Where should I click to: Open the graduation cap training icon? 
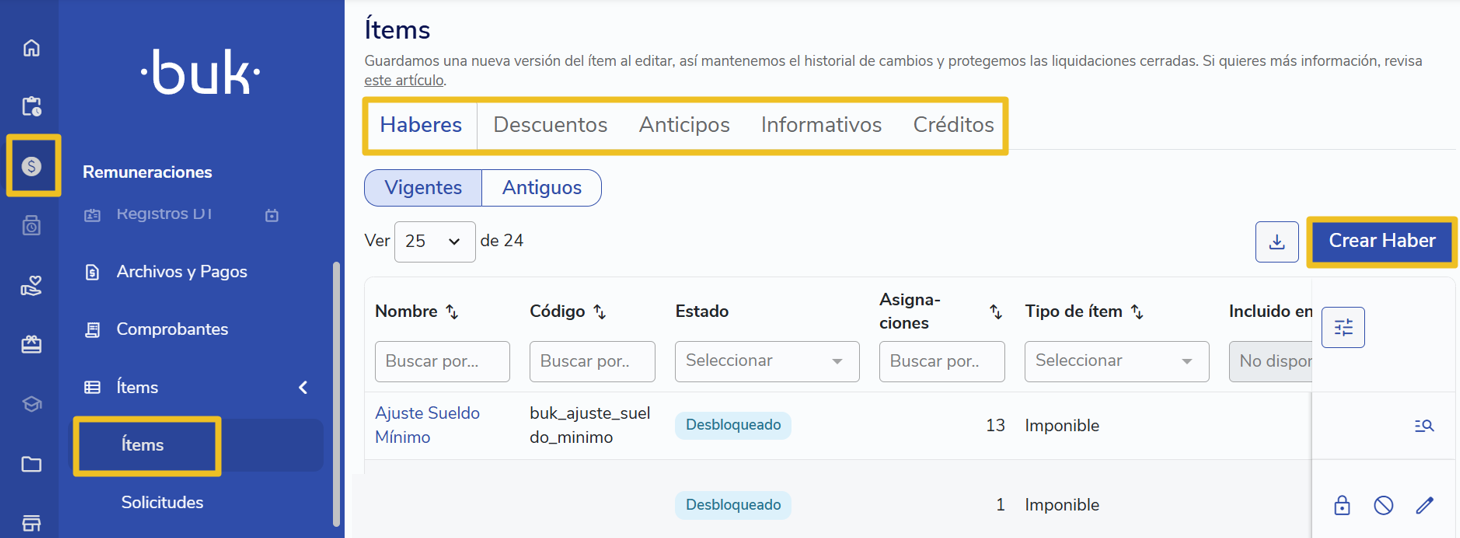(x=31, y=405)
